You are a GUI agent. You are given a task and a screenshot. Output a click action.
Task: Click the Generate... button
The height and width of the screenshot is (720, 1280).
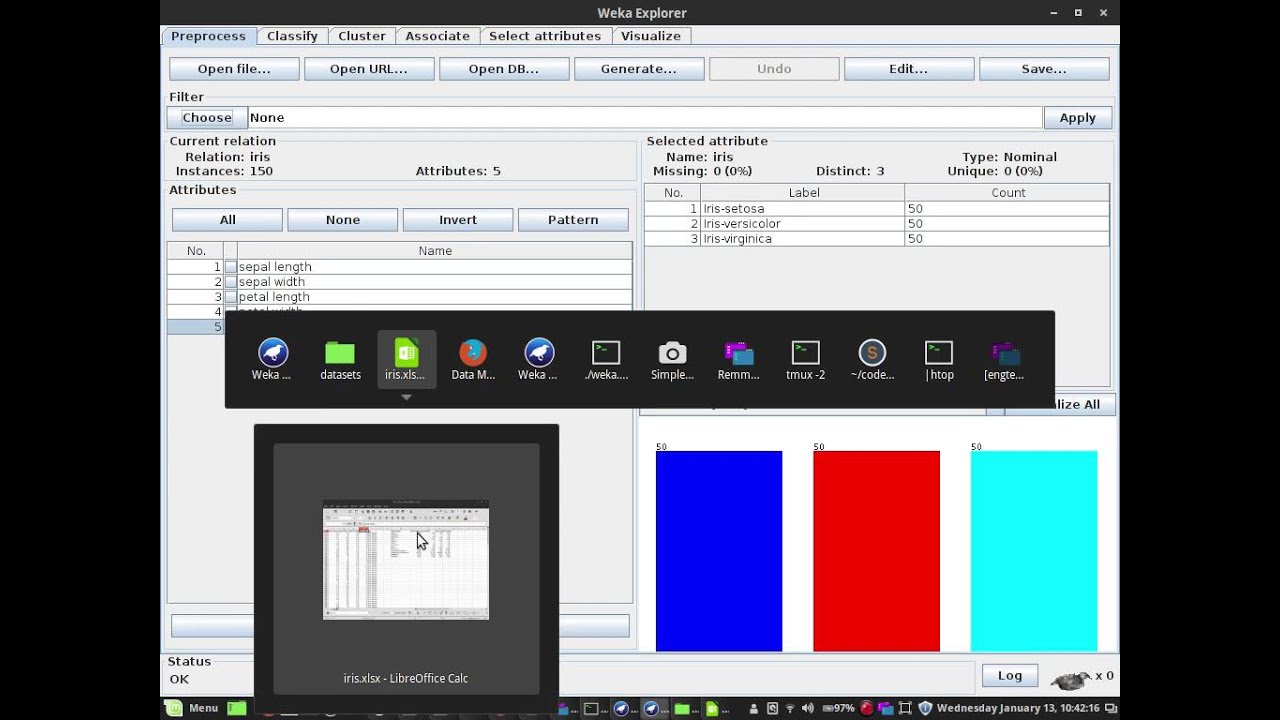(639, 69)
